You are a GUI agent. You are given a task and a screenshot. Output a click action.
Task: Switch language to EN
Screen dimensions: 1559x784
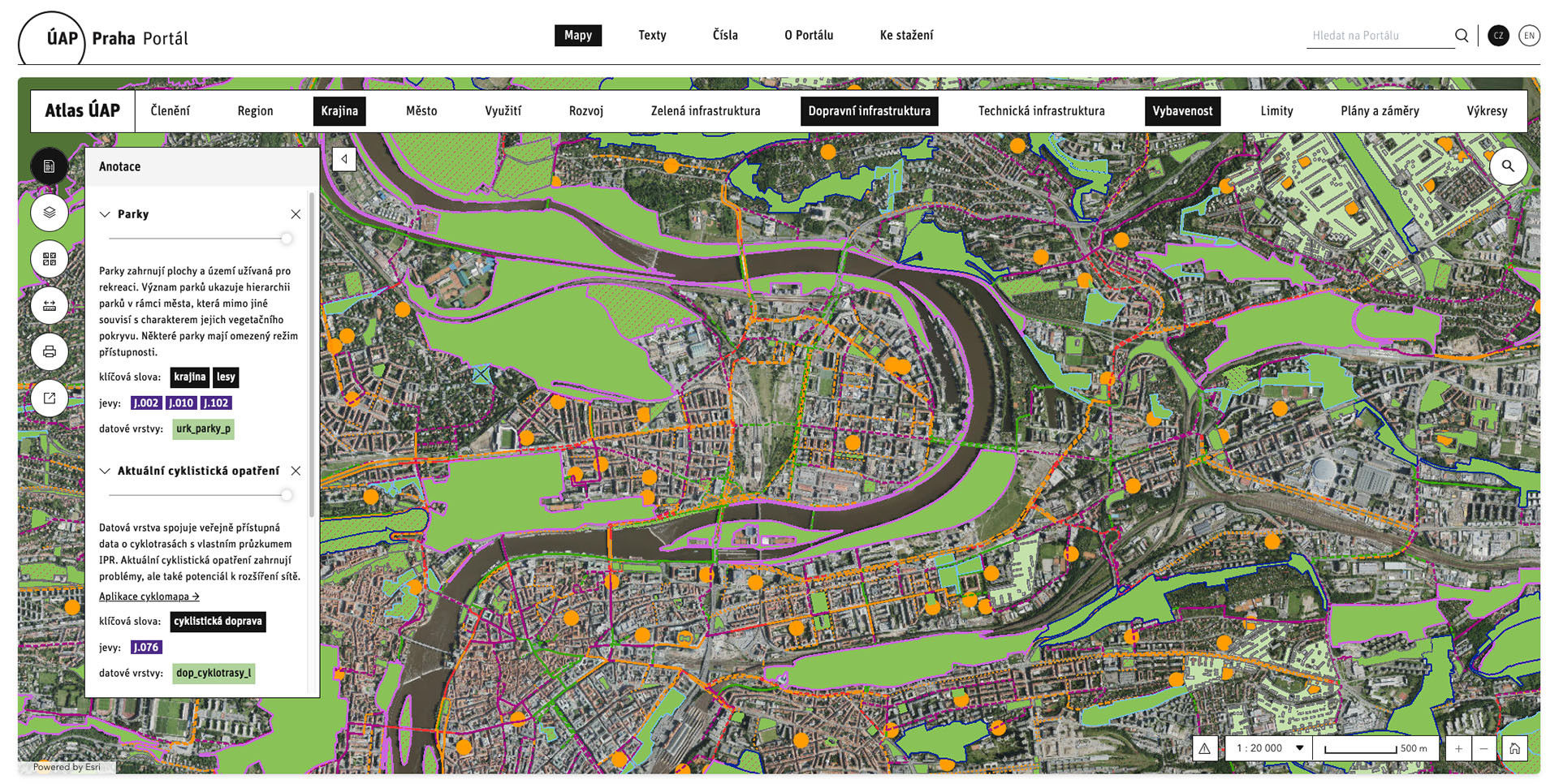tap(1529, 36)
